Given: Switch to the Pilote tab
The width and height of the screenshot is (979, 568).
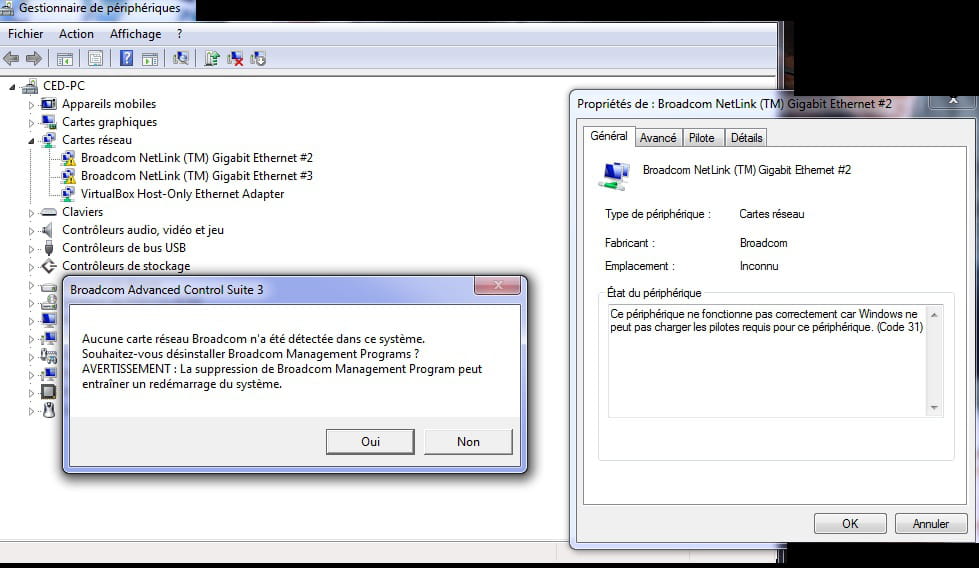Looking at the screenshot, I should pos(702,138).
